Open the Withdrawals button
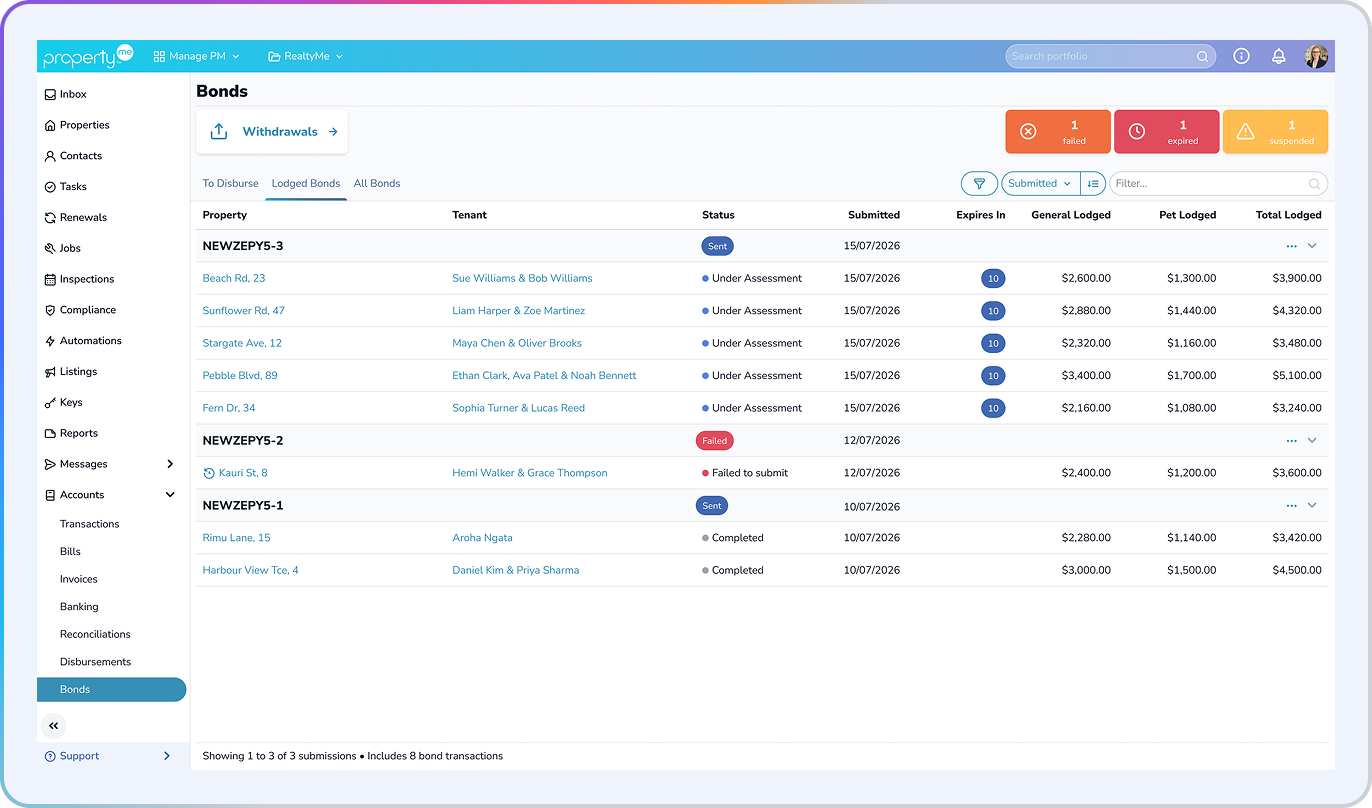 [x=272, y=132]
